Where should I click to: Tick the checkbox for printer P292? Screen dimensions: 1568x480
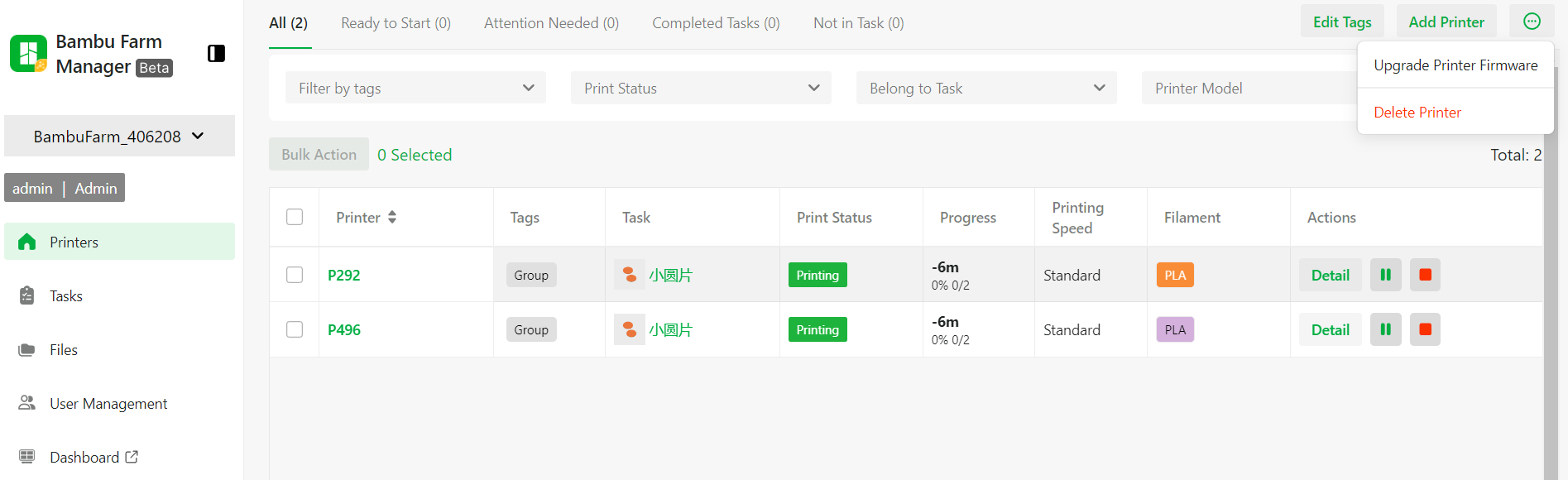pos(295,275)
